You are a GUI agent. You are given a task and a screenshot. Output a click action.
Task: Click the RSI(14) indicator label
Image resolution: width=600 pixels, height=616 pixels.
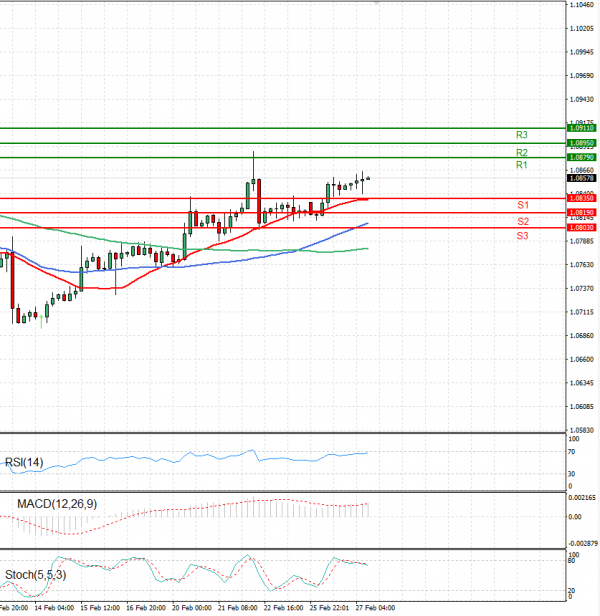pyautogui.click(x=24, y=462)
